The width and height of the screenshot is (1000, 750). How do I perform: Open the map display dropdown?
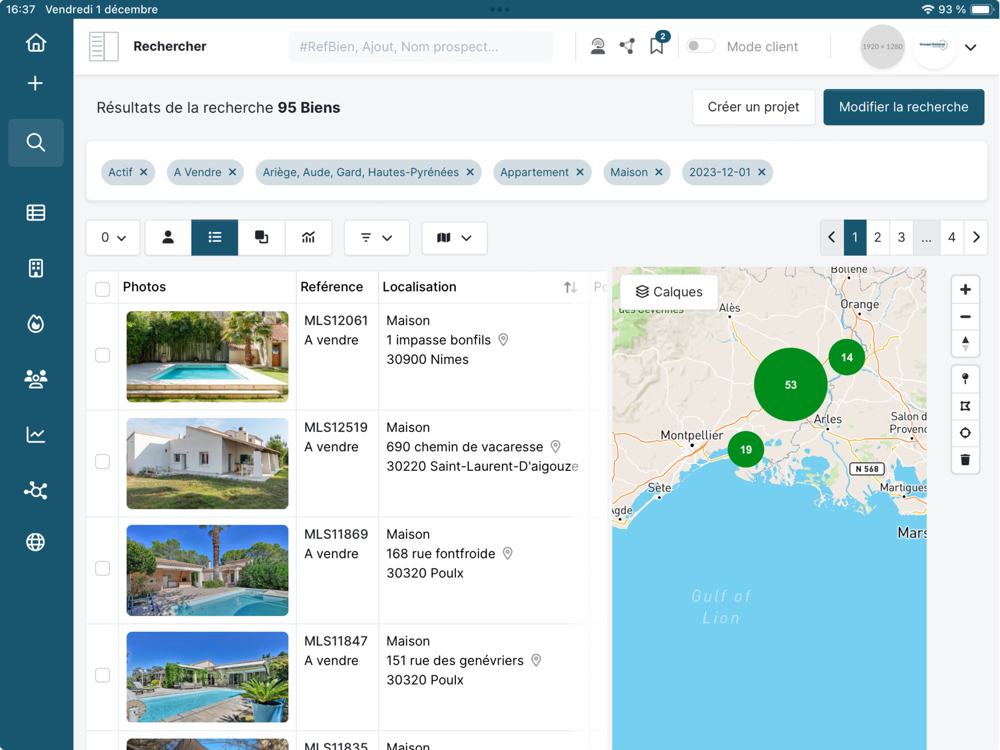[454, 237]
